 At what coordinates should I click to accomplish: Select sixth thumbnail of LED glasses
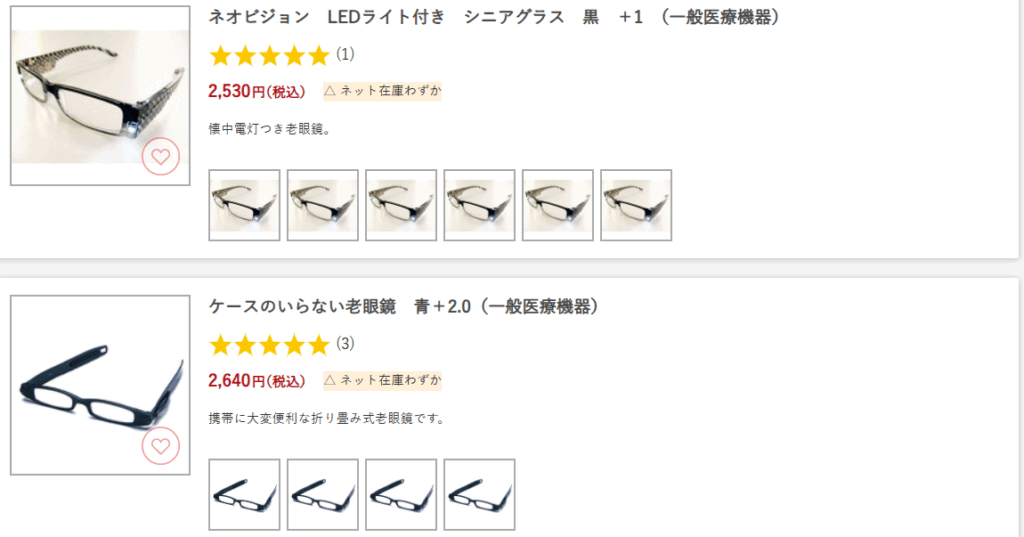pos(636,205)
